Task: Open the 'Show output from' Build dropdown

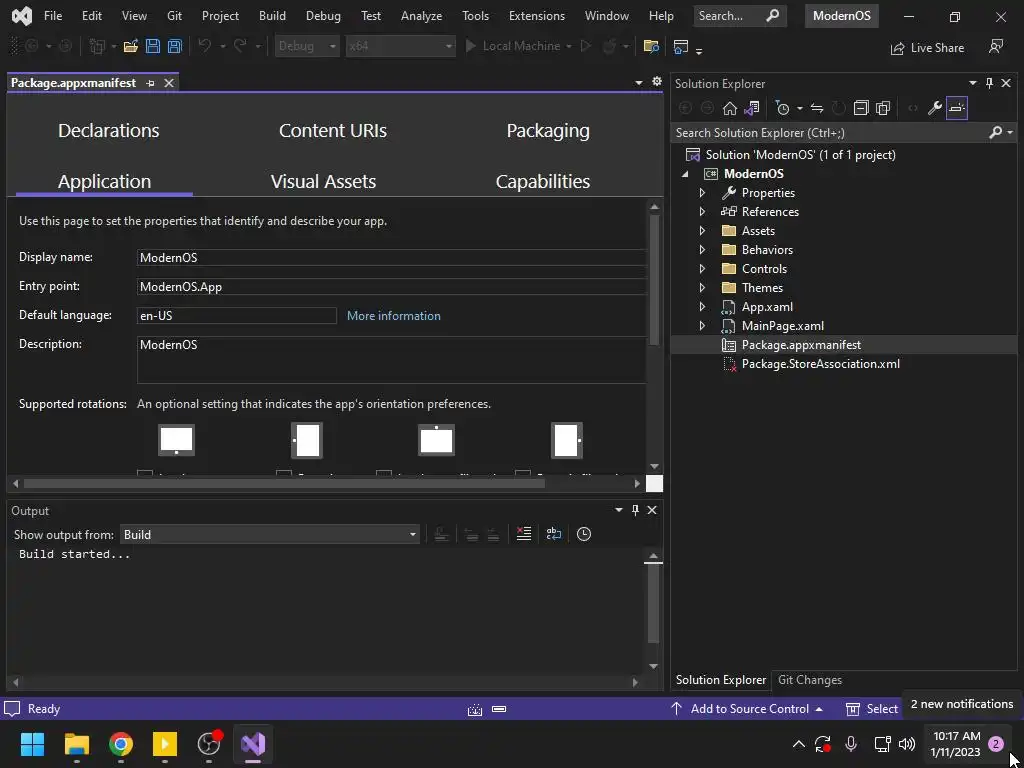Action: (270, 535)
